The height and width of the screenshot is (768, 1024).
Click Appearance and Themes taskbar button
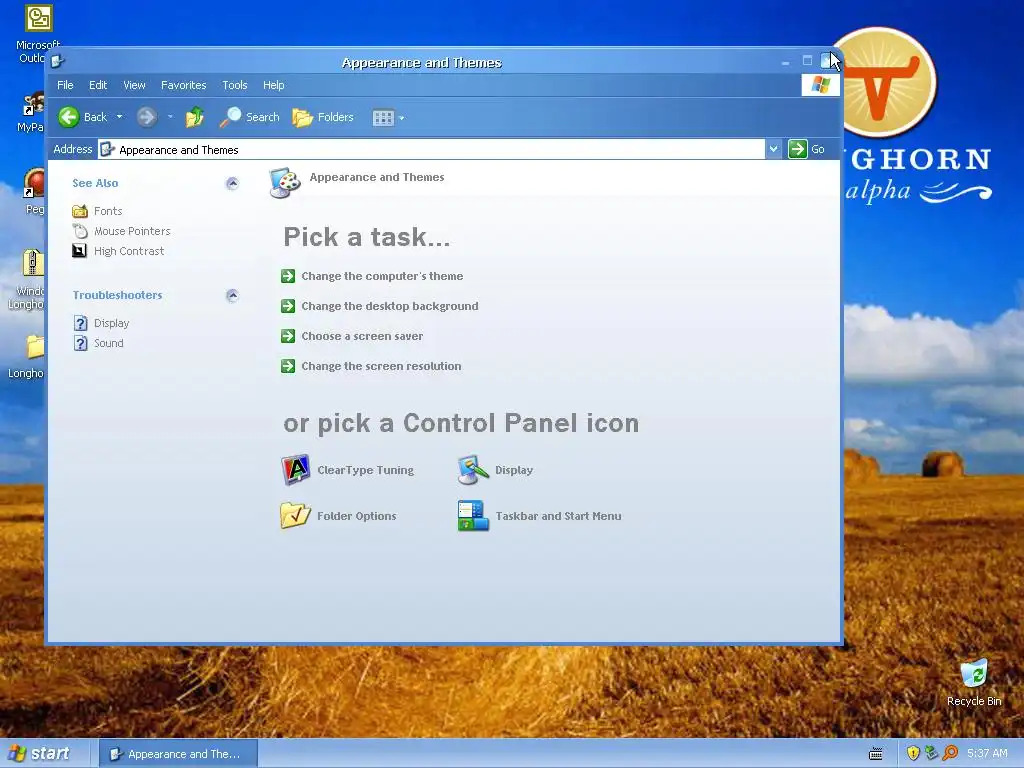point(179,754)
